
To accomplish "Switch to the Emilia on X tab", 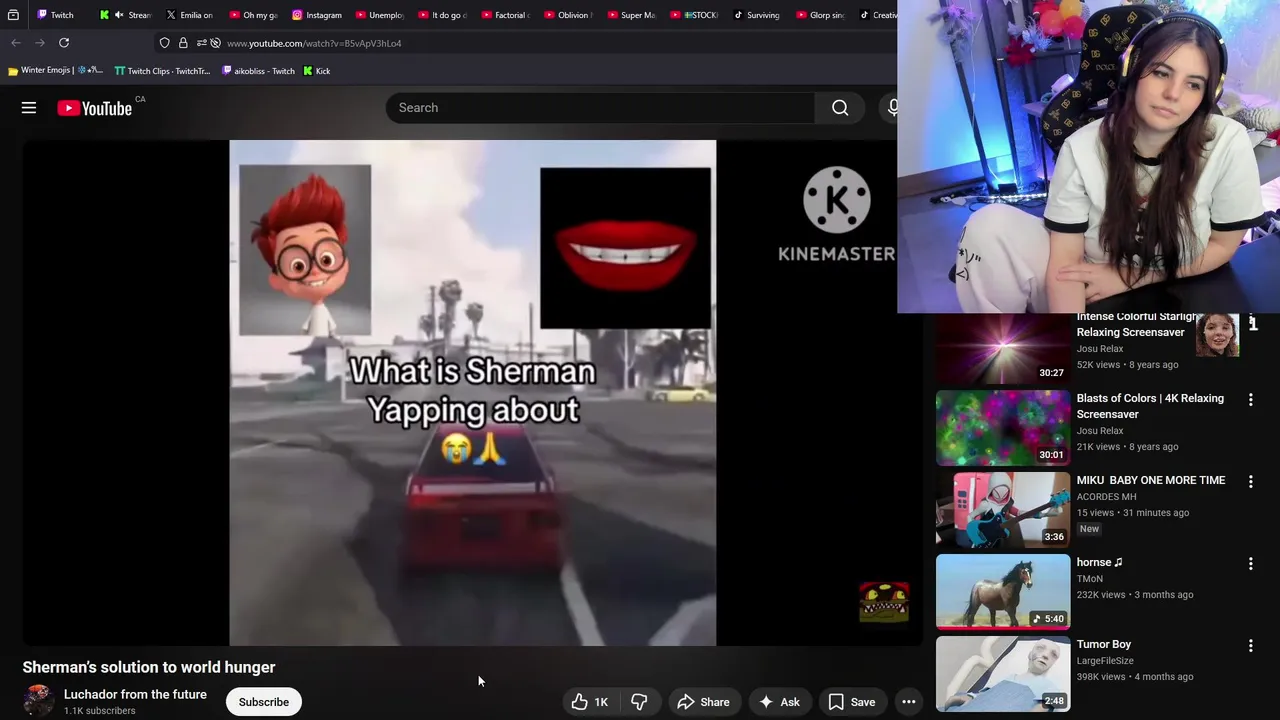I will click(x=190, y=15).
